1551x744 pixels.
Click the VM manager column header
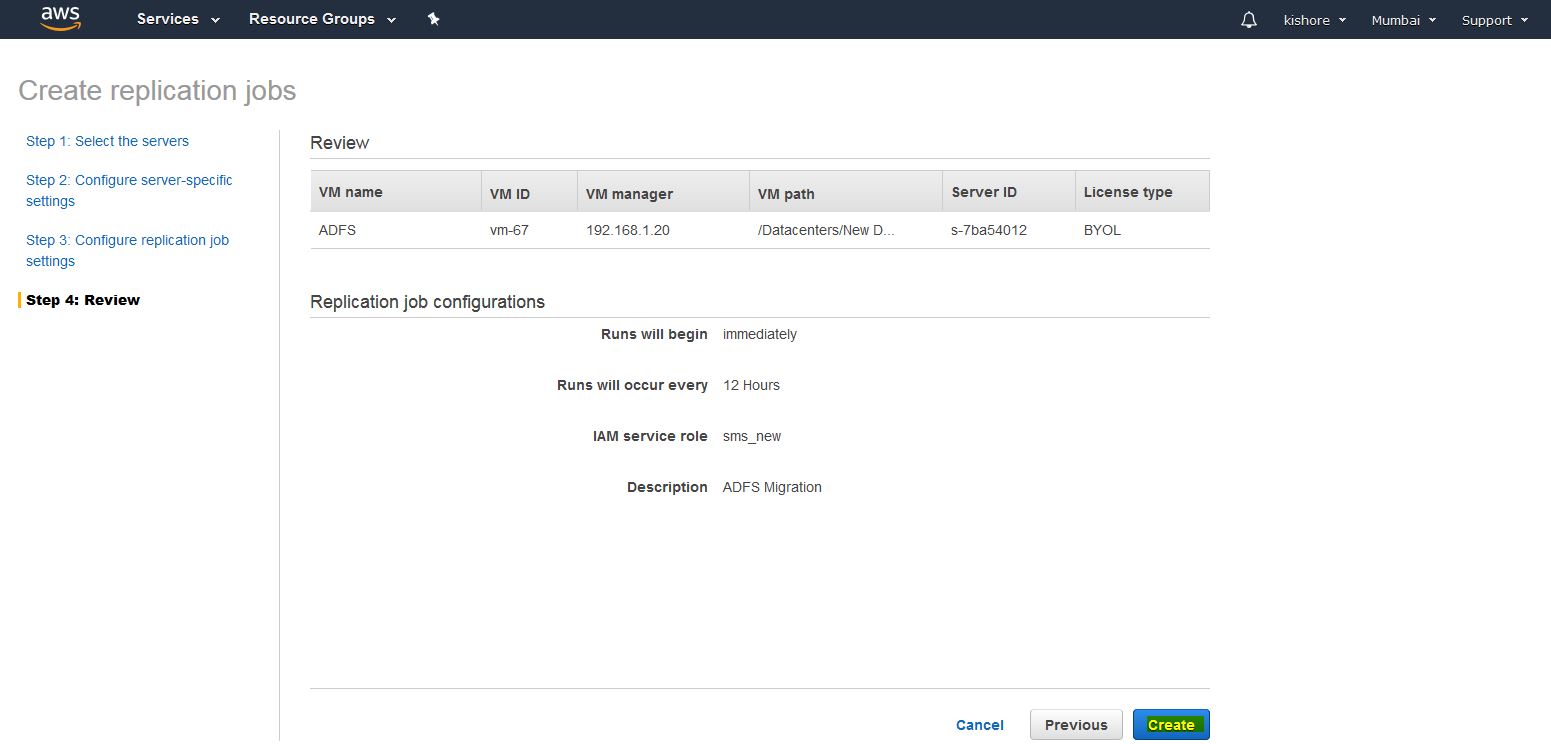point(629,193)
